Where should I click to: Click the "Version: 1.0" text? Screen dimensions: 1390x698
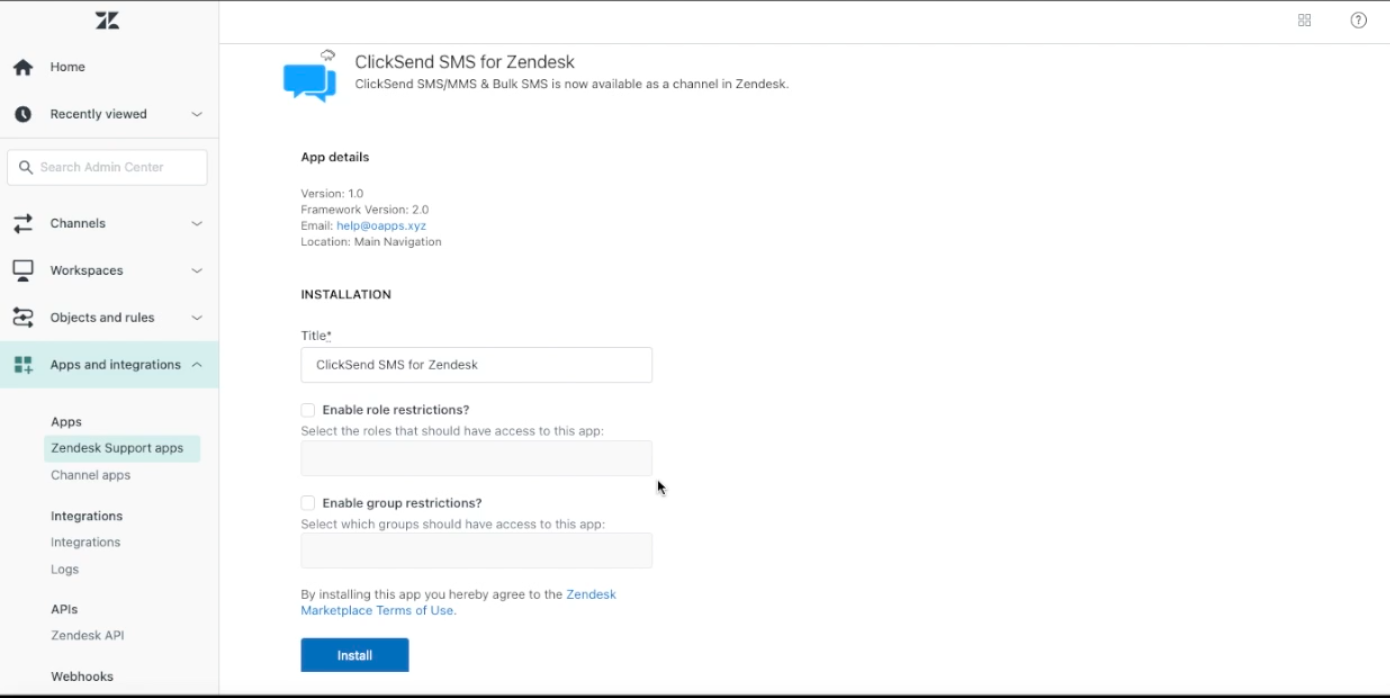point(332,194)
